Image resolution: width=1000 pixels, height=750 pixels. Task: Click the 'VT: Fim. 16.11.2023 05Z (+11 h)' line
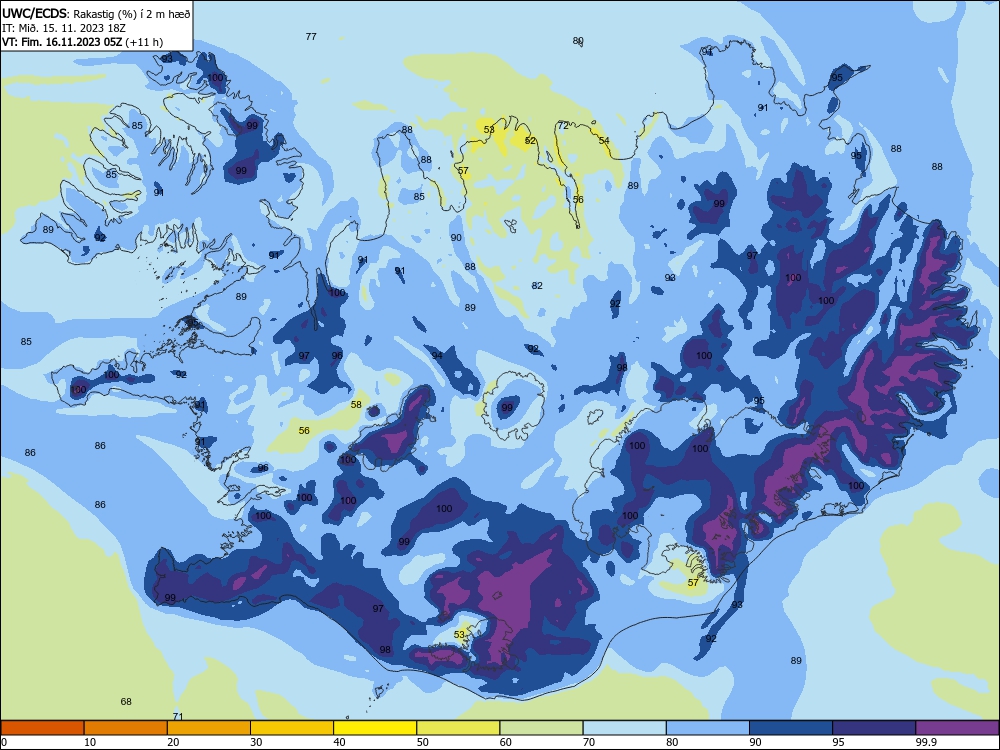(82, 42)
